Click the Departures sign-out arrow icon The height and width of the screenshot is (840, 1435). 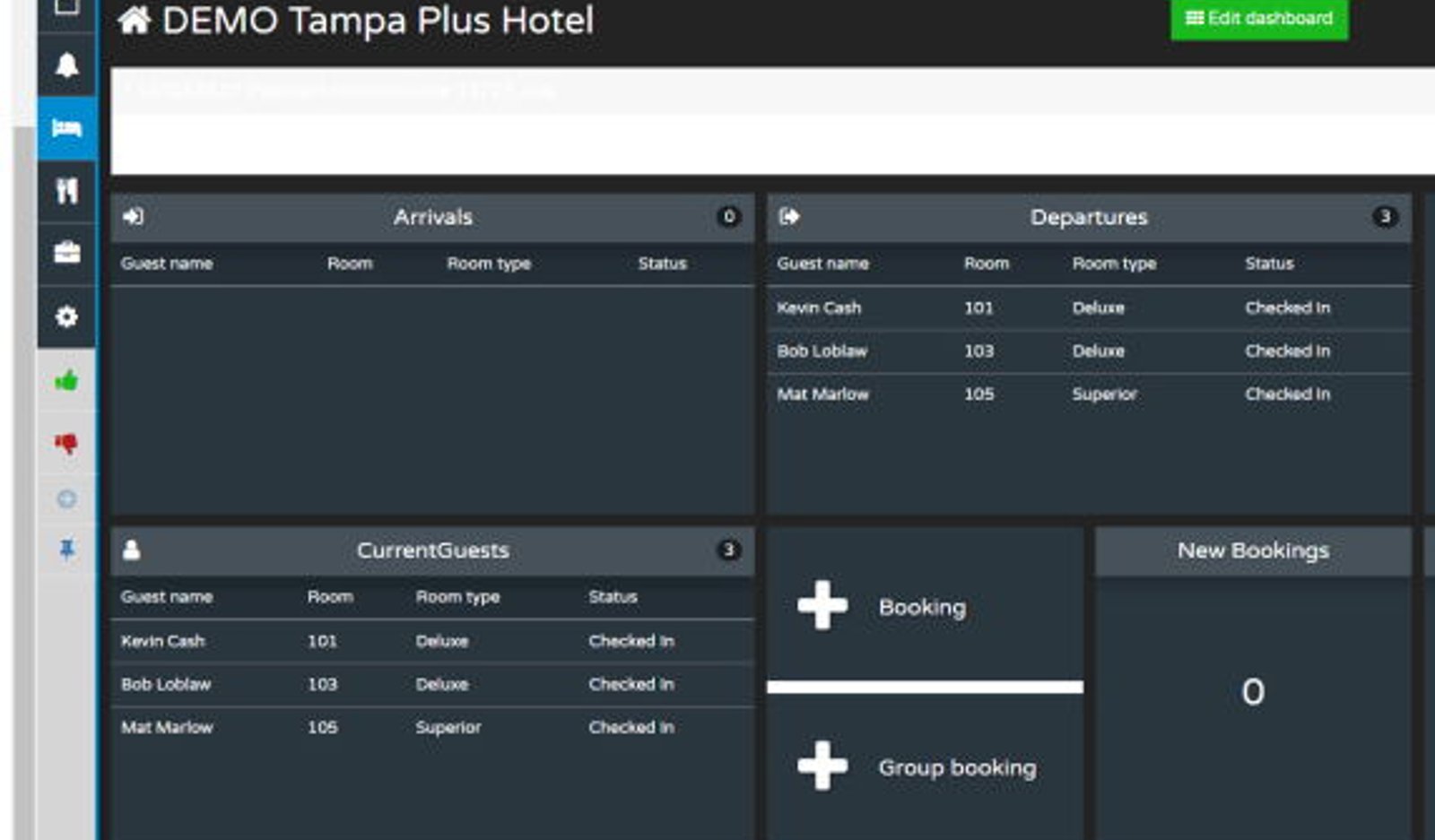[x=789, y=216]
